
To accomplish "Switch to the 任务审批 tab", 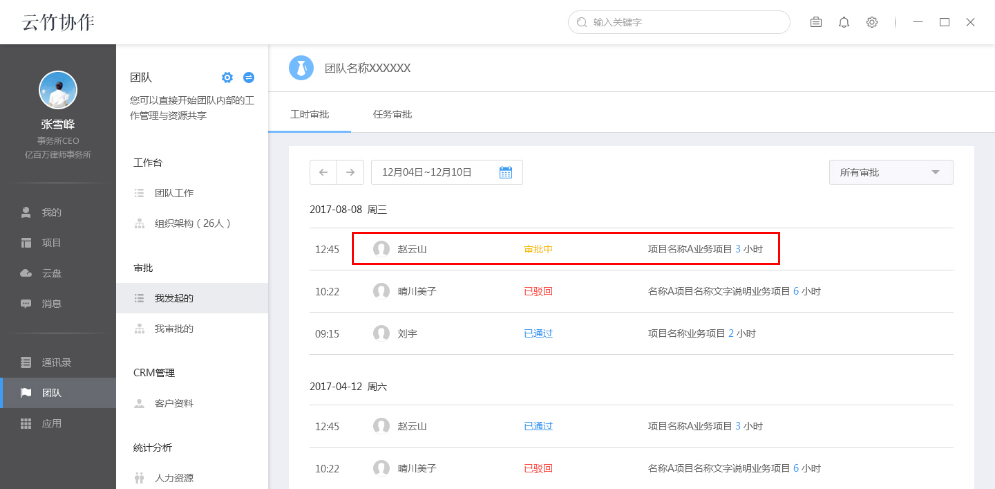I will (x=392, y=114).
